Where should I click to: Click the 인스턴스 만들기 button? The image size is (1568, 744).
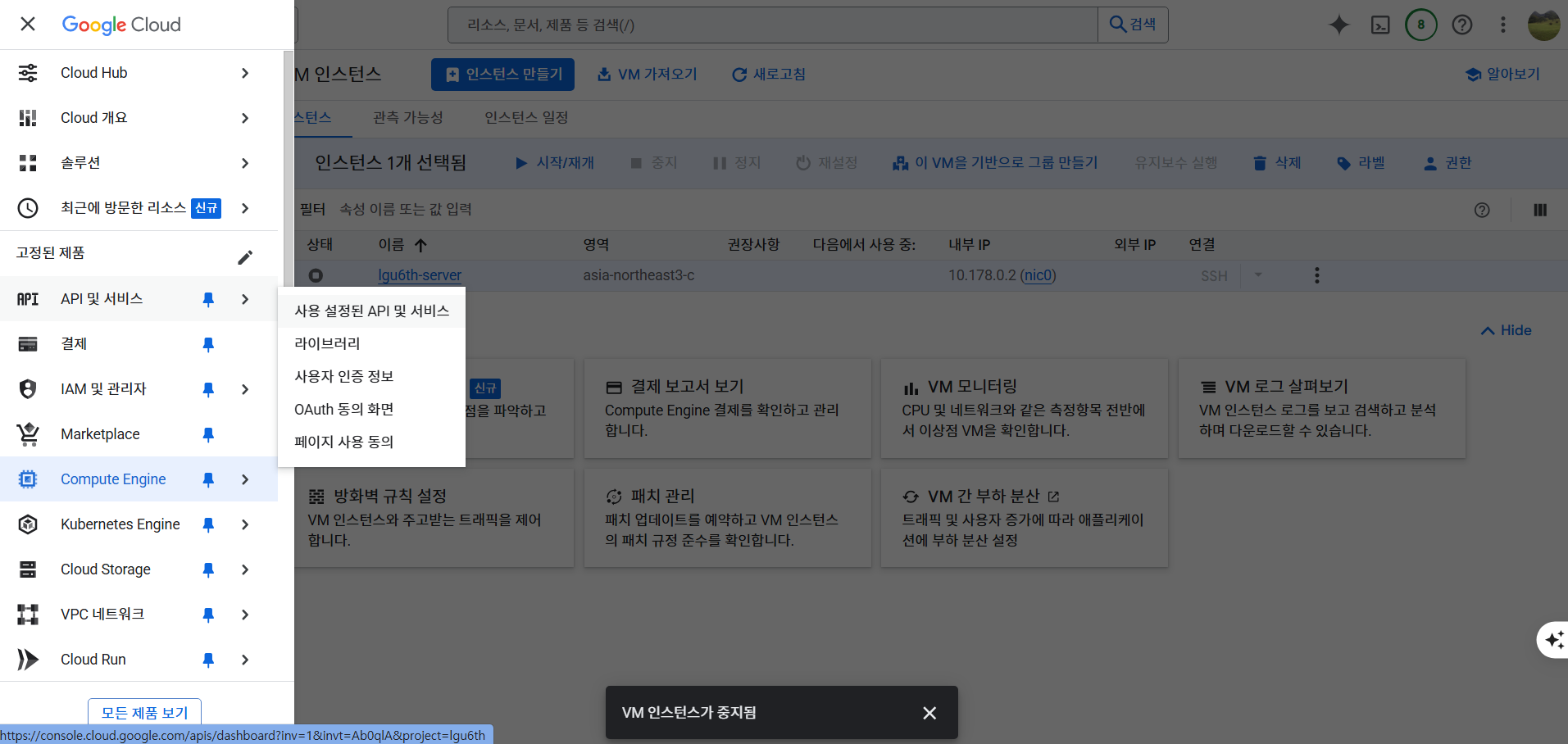[x=502, y=75]
